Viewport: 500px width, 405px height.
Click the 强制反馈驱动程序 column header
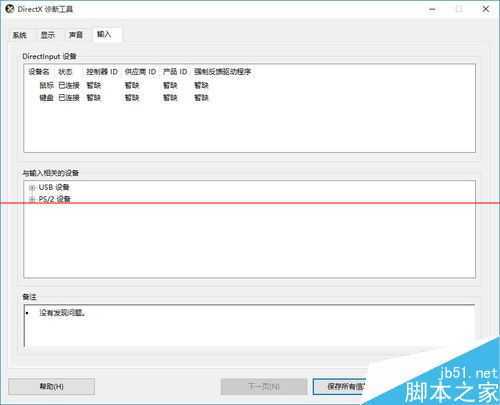click(223, 72)
